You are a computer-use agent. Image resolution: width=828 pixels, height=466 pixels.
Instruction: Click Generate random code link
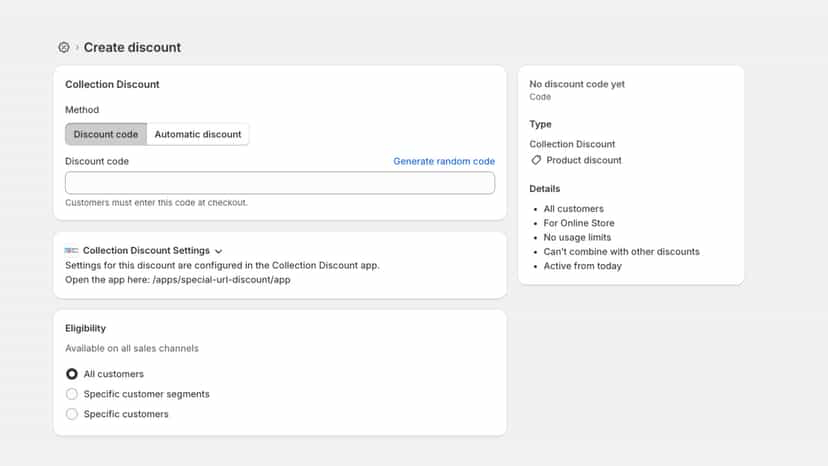click(x=444, y=161)
